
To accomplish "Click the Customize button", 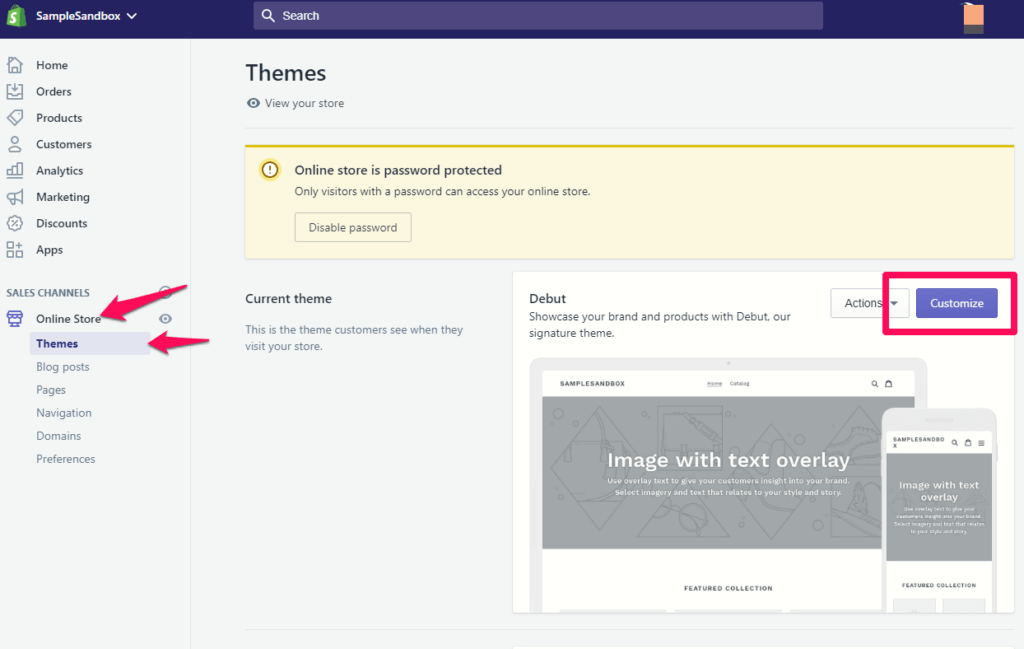I will pyautogui.click(x=957, y=303).
